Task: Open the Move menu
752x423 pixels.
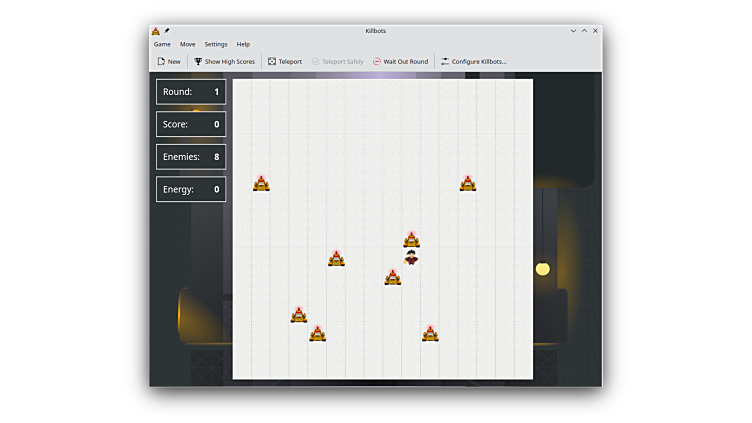Action: [x=187, y=44]
